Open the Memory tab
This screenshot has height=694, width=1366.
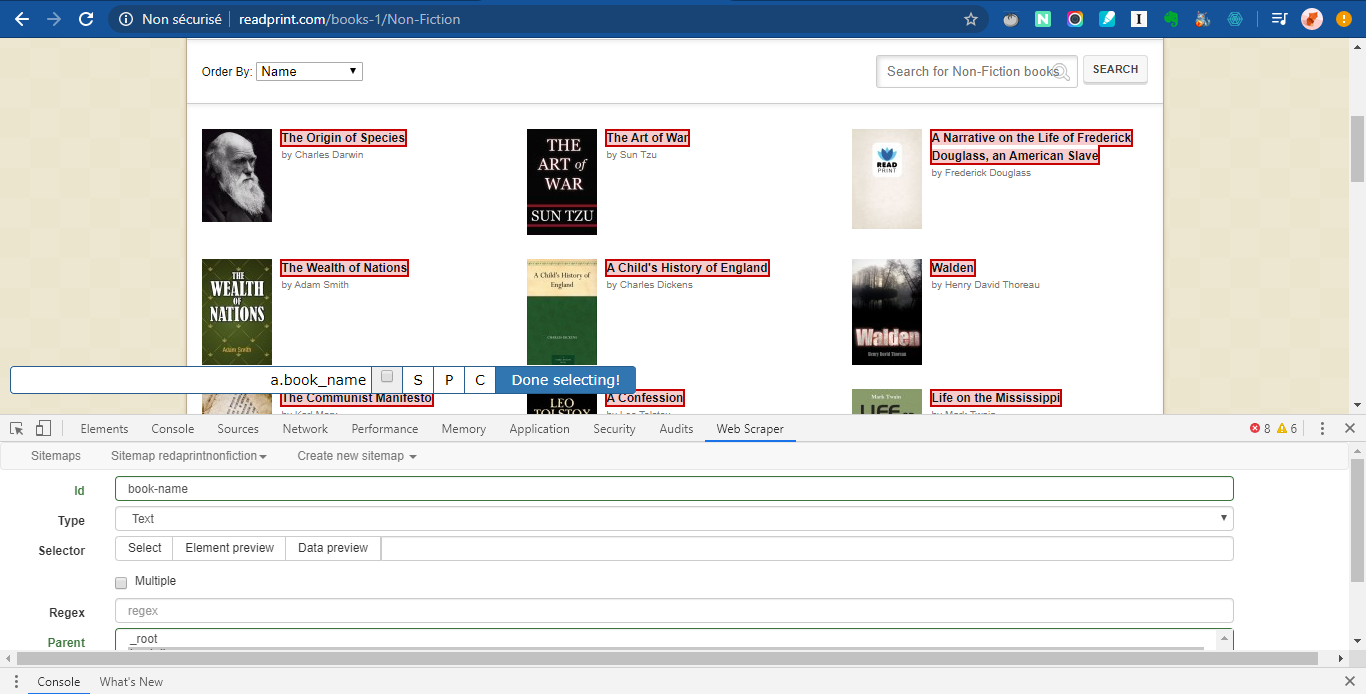pyautogui.click(x=464, y=429)
